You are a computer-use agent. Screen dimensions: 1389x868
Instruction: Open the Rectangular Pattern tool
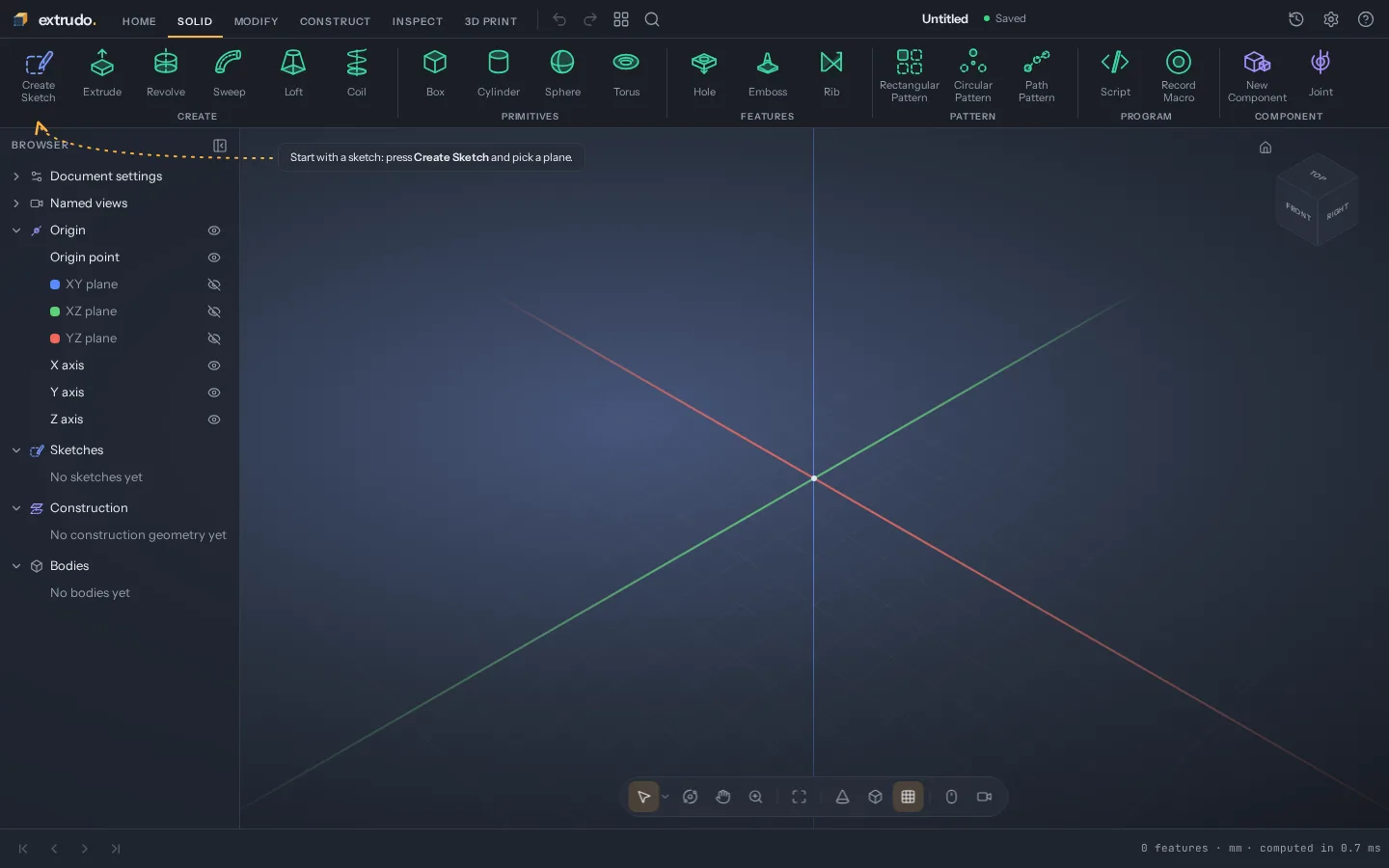click(910, 76)
